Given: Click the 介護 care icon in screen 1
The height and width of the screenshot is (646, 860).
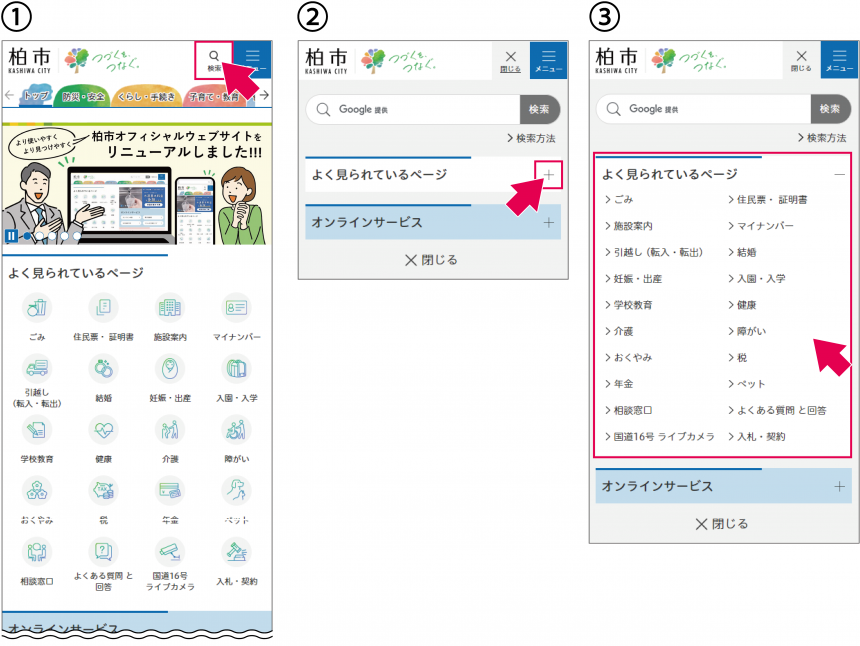Looking at the screenshot, I should click(x=170, y=429).
